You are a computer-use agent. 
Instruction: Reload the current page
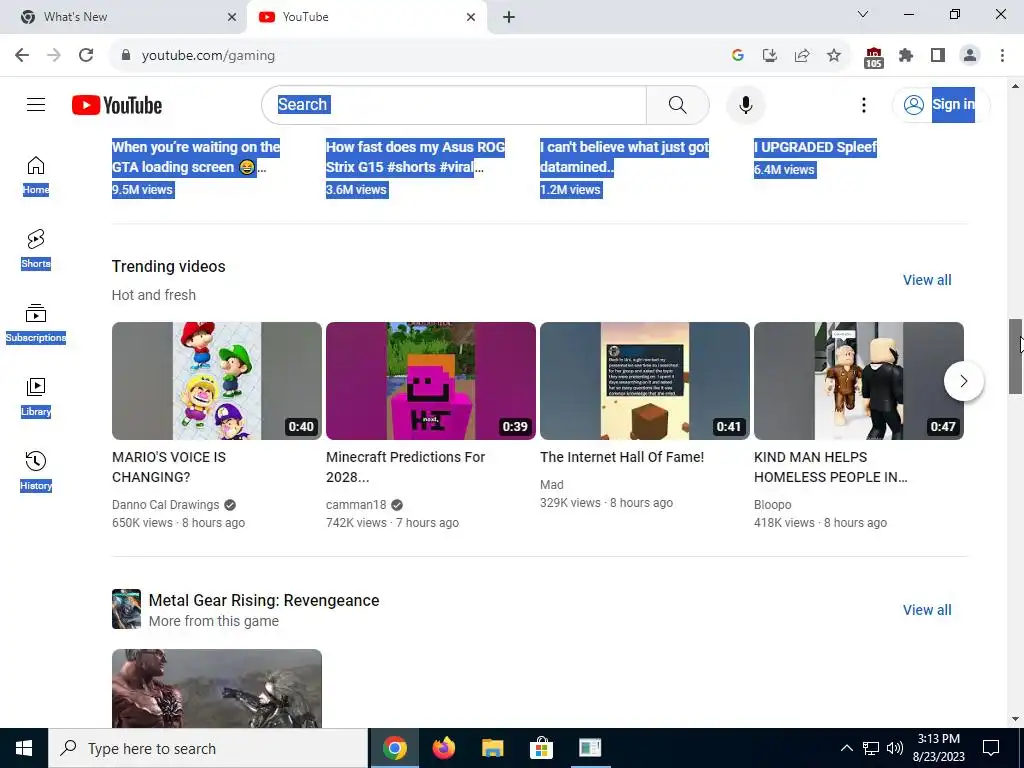(86, 56)
